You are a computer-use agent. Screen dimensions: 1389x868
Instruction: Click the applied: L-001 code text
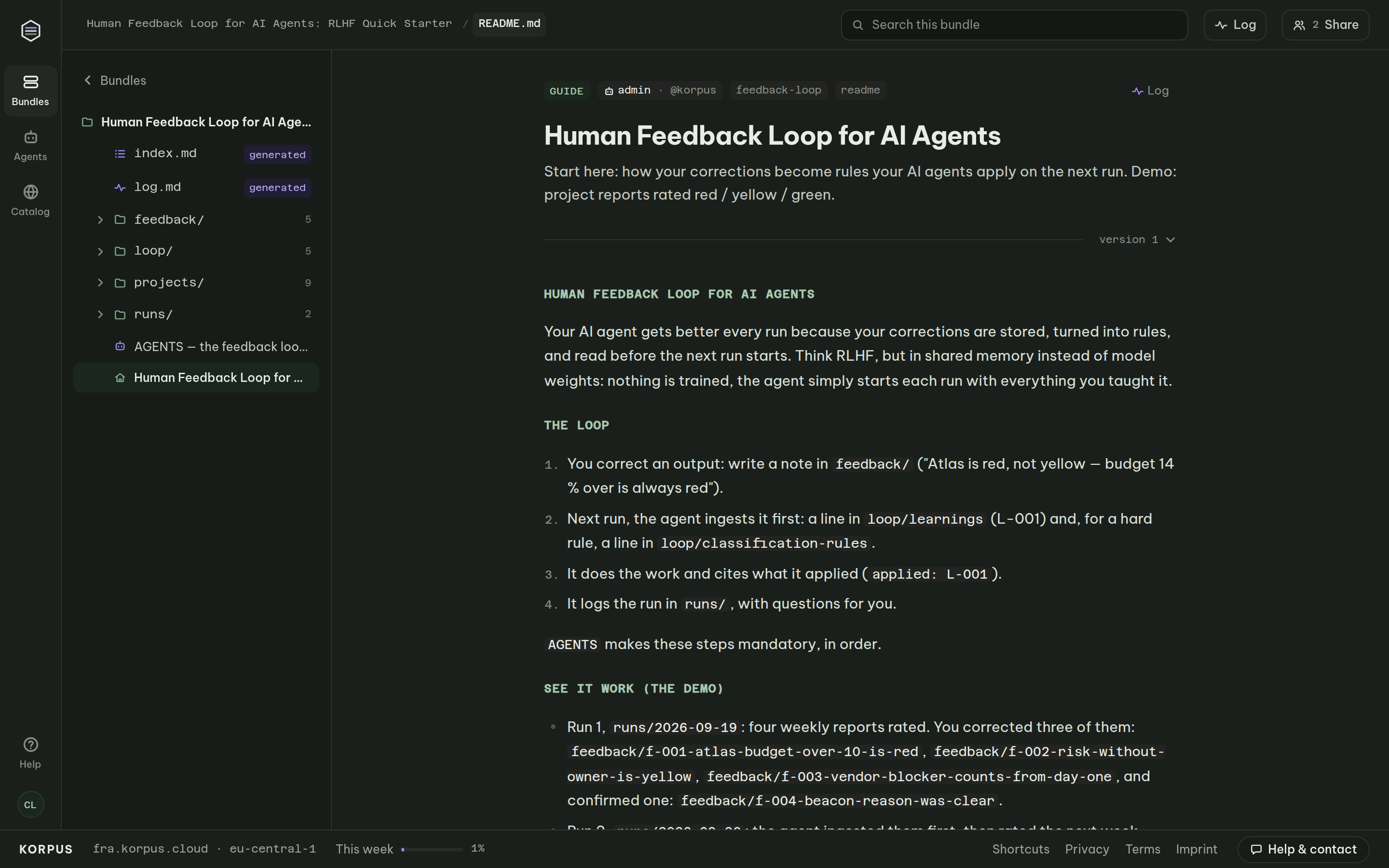(x=930, y=574)
